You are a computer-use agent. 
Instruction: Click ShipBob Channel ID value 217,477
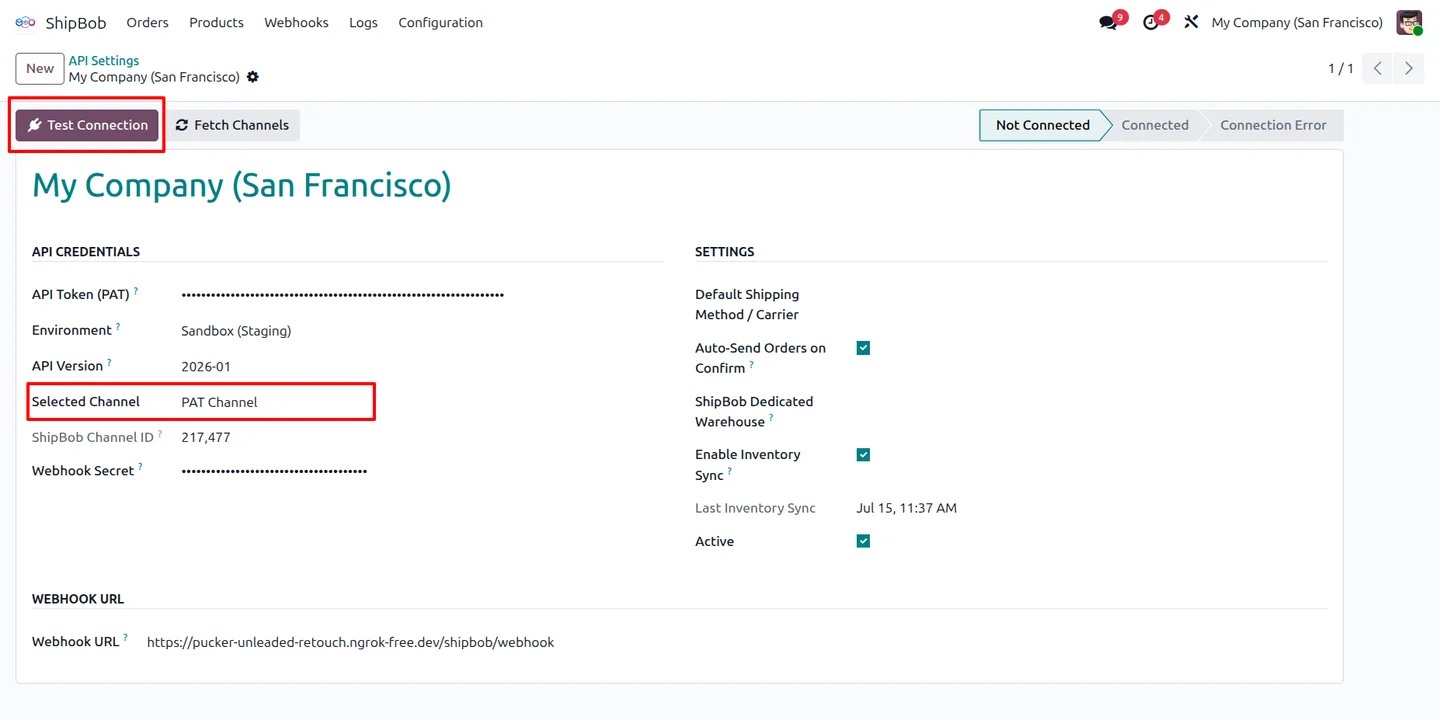(x=206, y=437)
